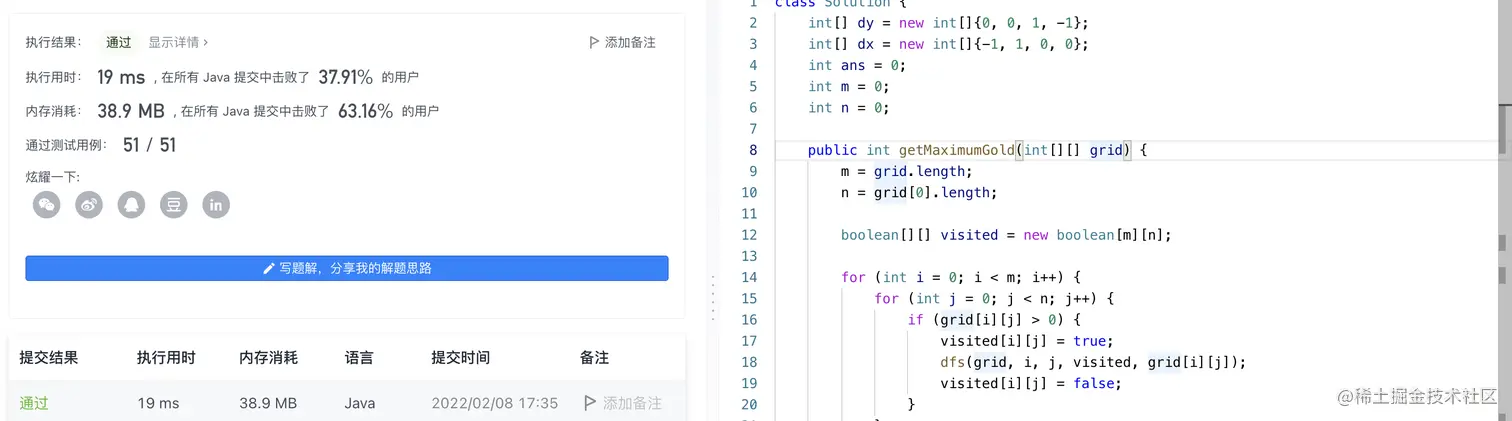Screen dimensions: 1512x421
Task: Click the 写题解 share-solution blue button
Action: coord(347,268)
